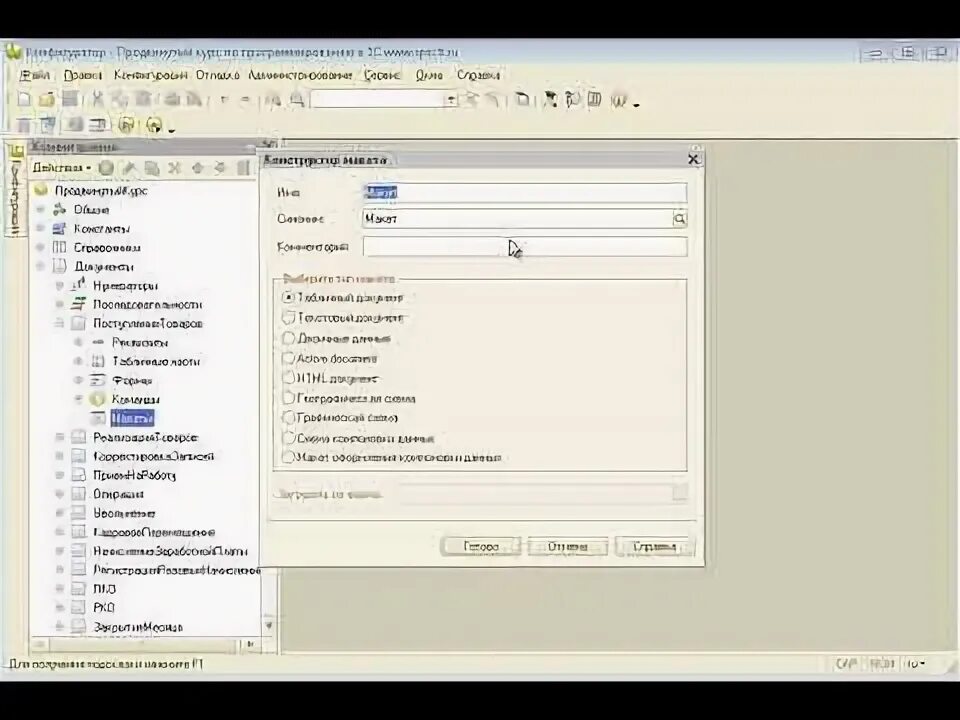Click the Save toolbar icon

pyautogui.click(x=70, y=99)
